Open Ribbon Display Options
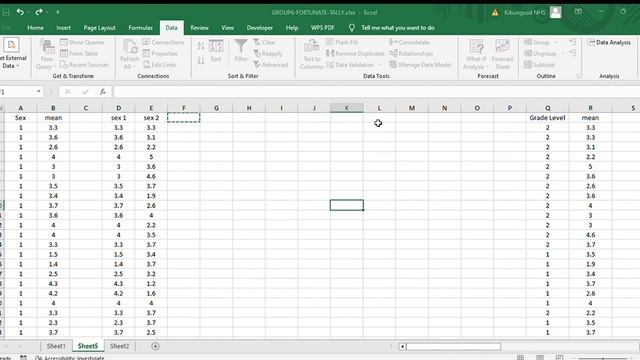Viewport: 640px width, 360px height. 578,12
